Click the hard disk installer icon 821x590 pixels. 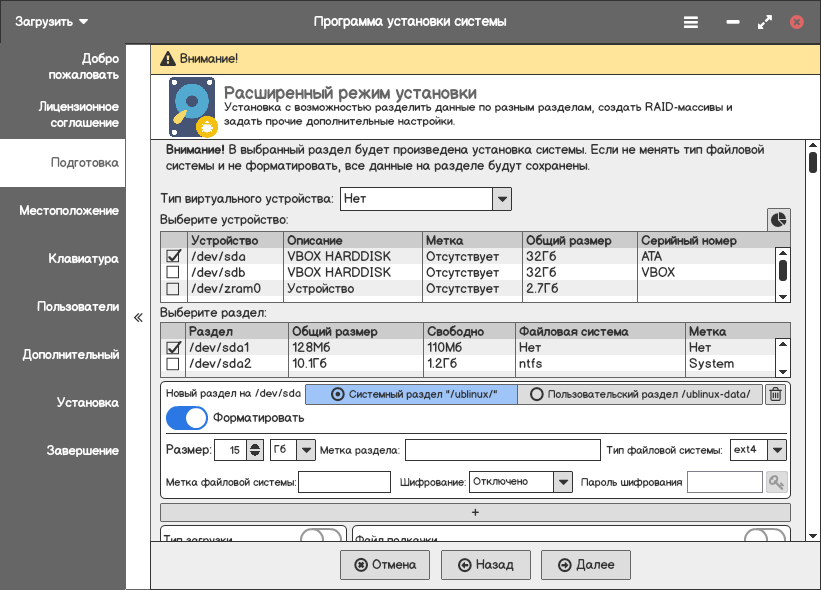tap(192, 107)
